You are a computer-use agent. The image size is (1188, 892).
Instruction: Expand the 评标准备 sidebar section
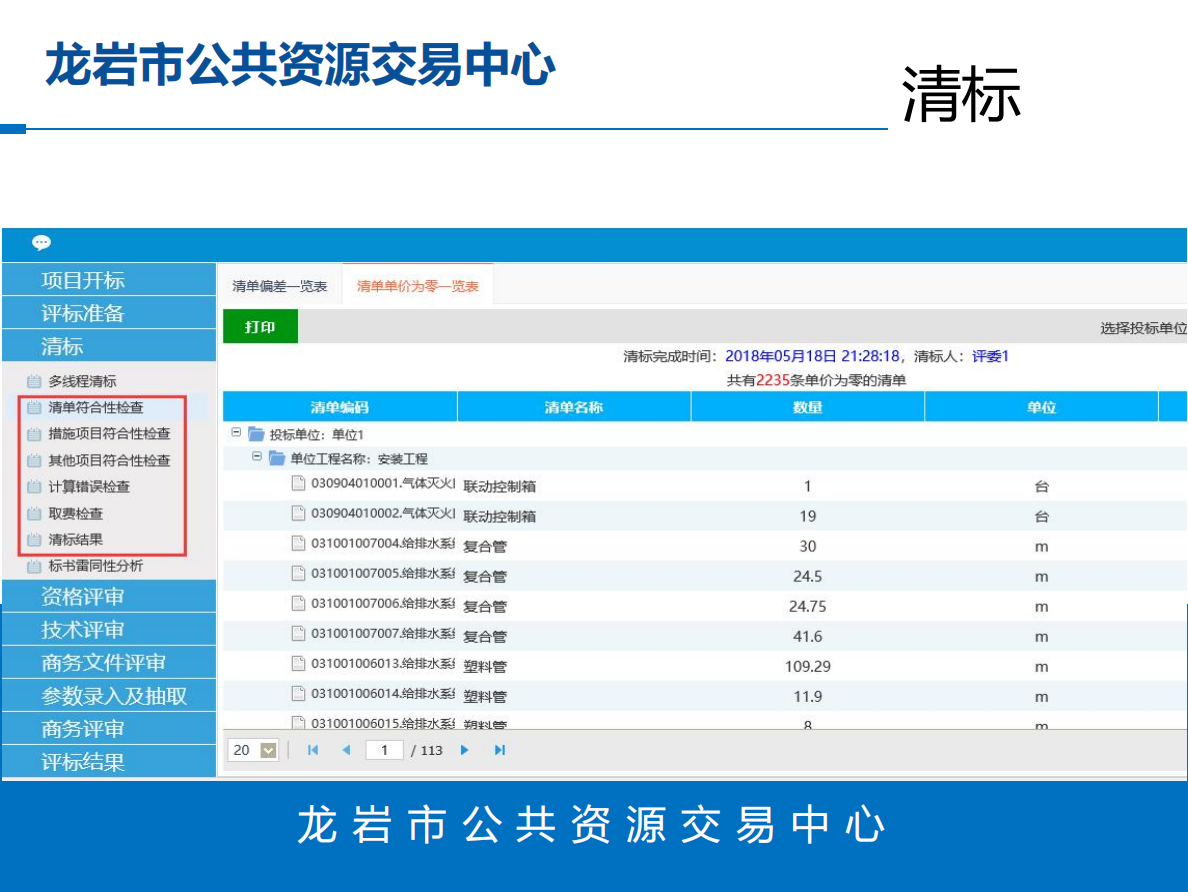[109, 314]
